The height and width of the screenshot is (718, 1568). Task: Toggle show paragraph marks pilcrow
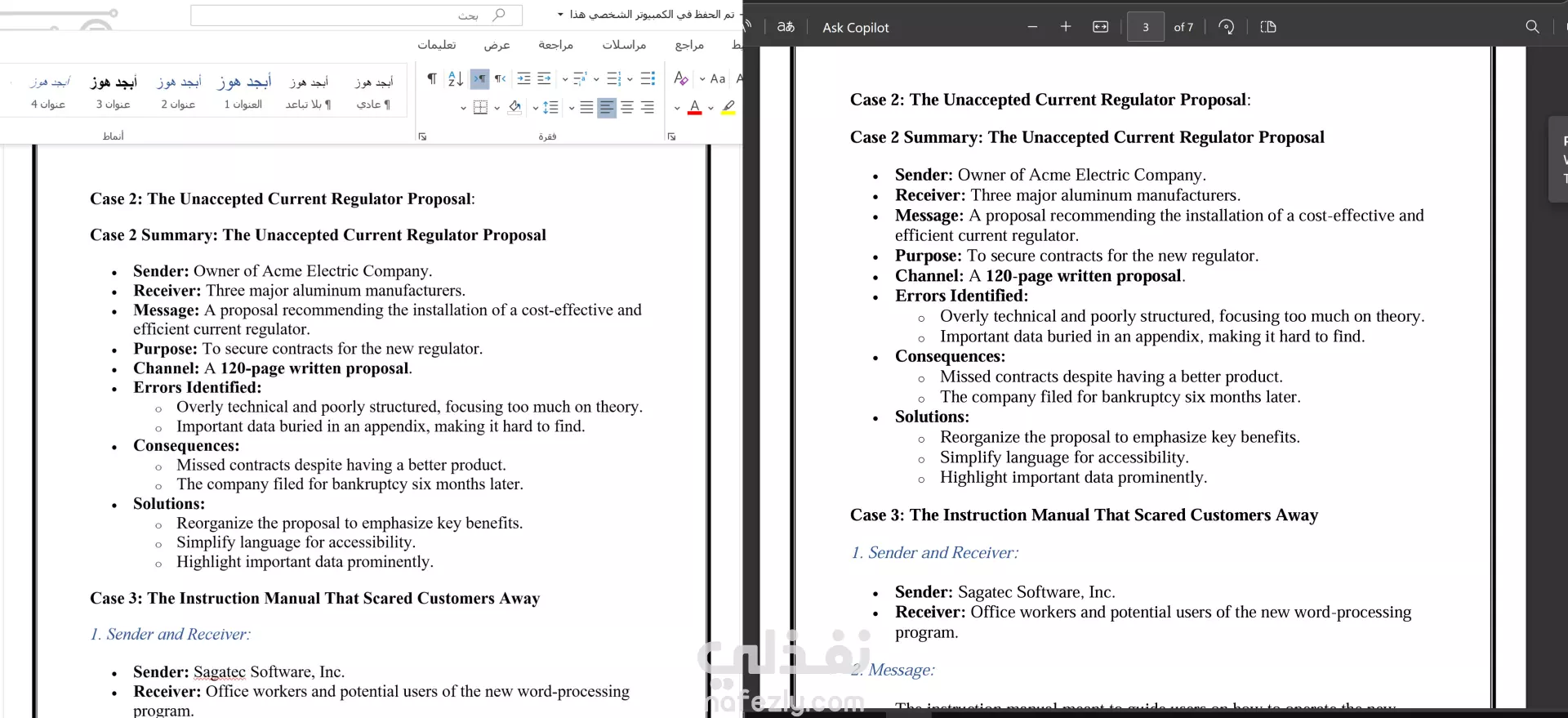432,78
